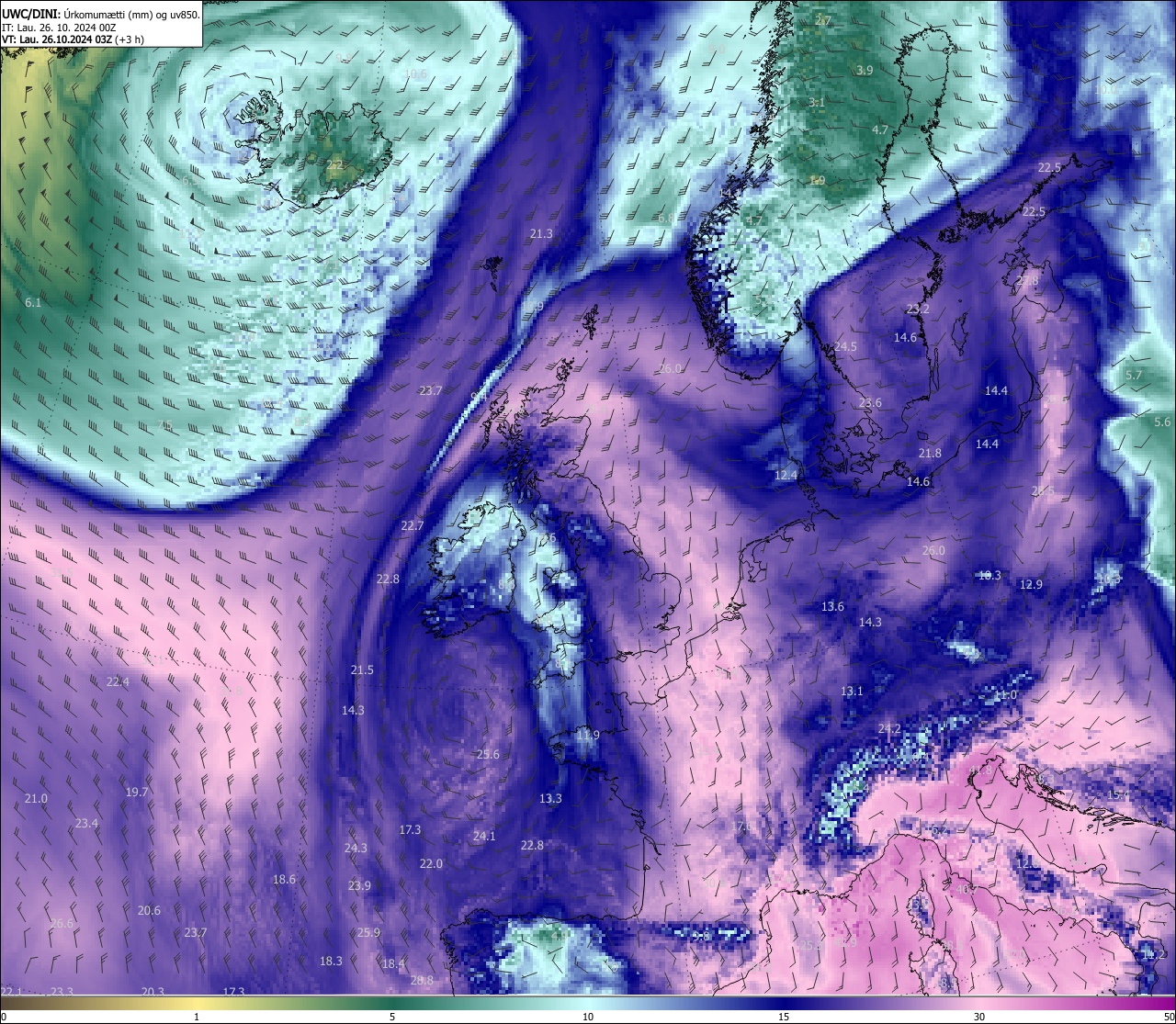
Task: Click the 23.4 value in the Atlantic
Action: 86,823
